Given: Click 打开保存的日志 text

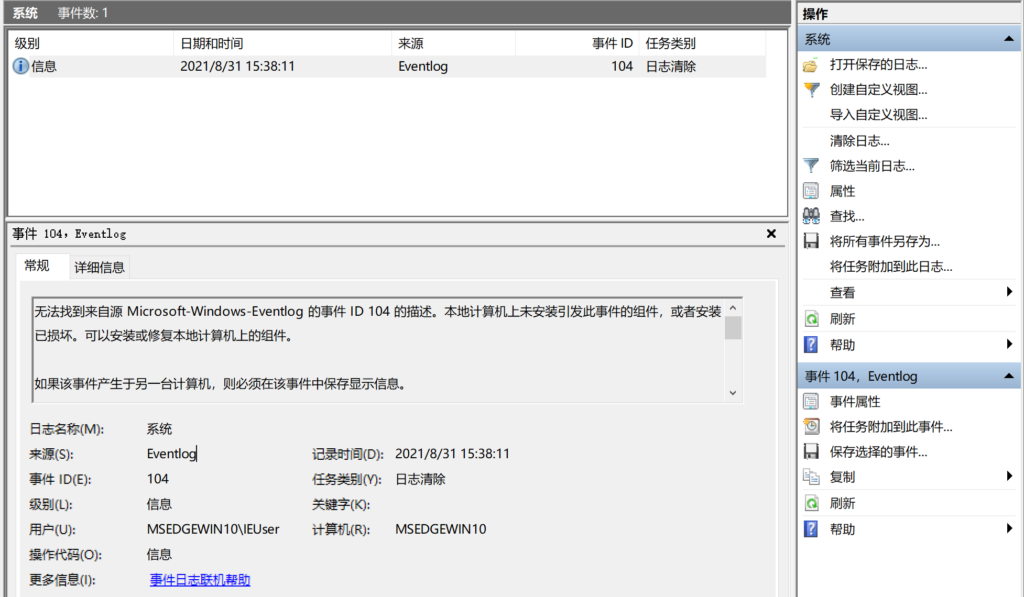Looking at the screenshot, I should click(878, 65).
